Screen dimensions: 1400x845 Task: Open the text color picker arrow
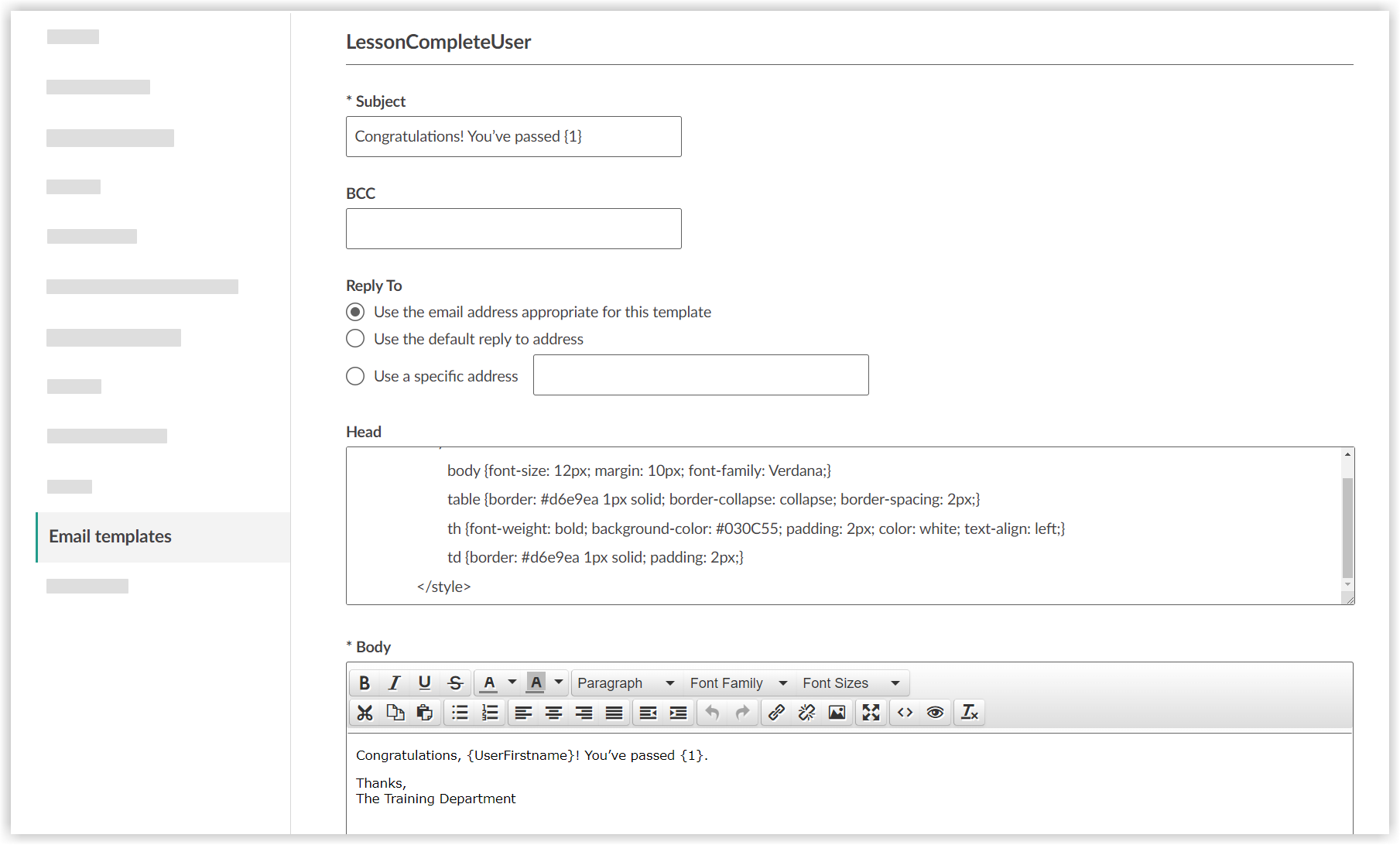click(512, 682)
